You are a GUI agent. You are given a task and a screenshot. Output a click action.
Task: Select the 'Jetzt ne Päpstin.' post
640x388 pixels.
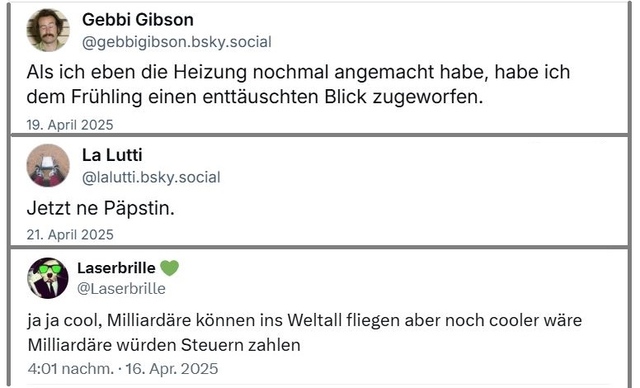point(100,208)
